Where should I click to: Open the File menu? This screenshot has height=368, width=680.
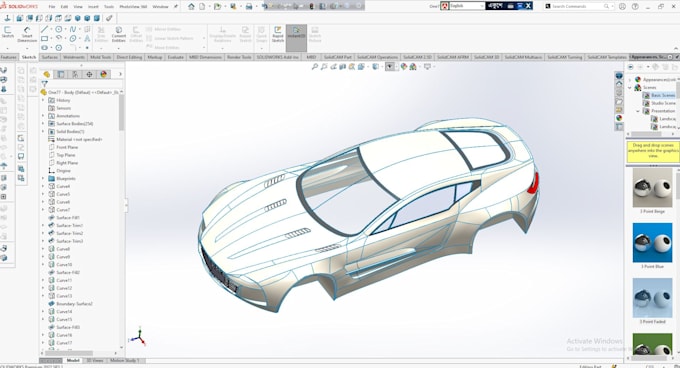(x=52, y=7)
